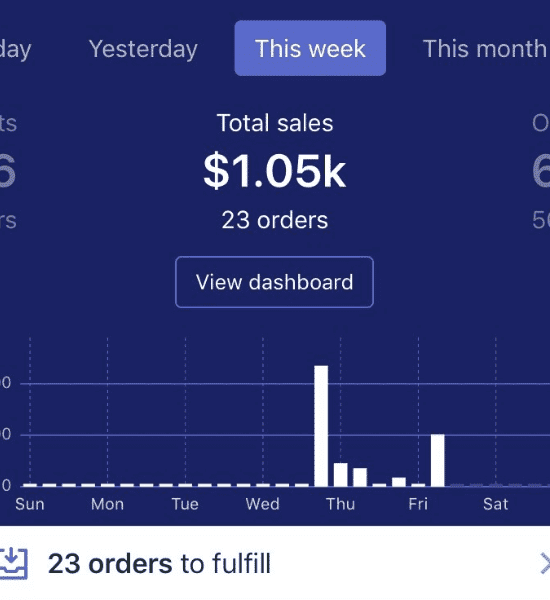550x600 pixels.
Task: Click the Mon label on chart axis
Action: point(107,504)
